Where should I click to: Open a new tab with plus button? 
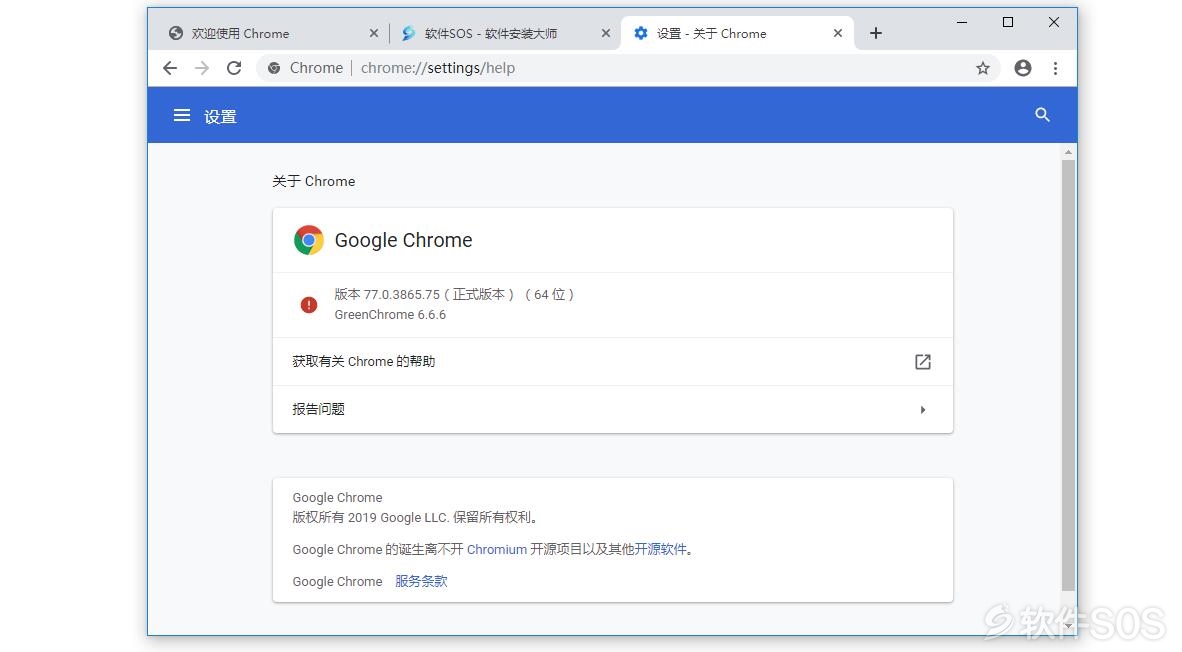(x=876, y=33)
